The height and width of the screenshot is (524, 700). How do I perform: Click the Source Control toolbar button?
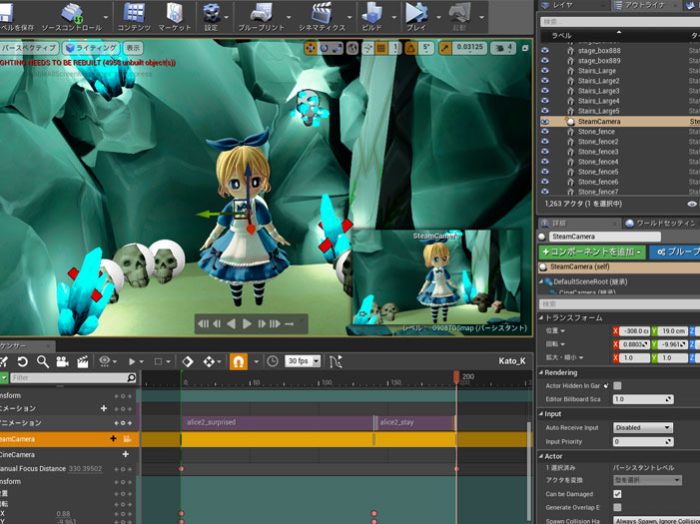click(x=71, y=17)
